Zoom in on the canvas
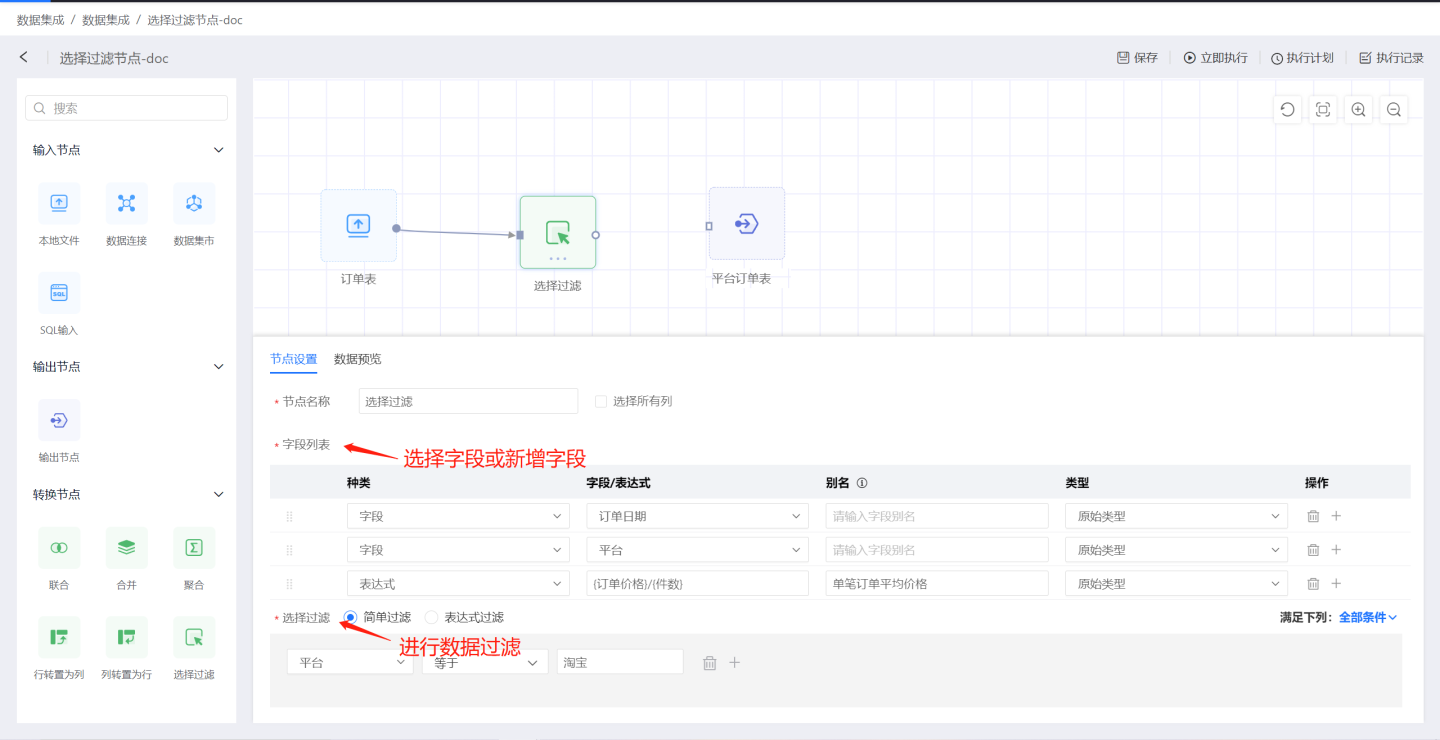The image size is (1440, 740). pyautogui.click(x=1358, y=110)
